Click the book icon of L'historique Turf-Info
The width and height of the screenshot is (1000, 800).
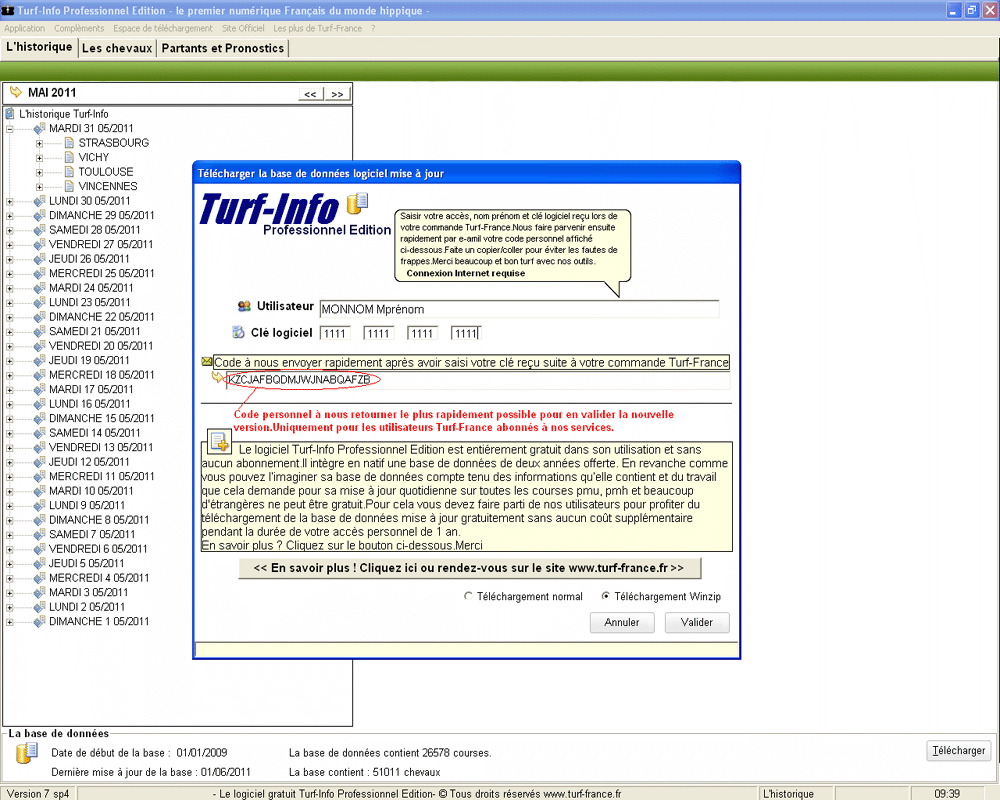[x=10, y=114]
